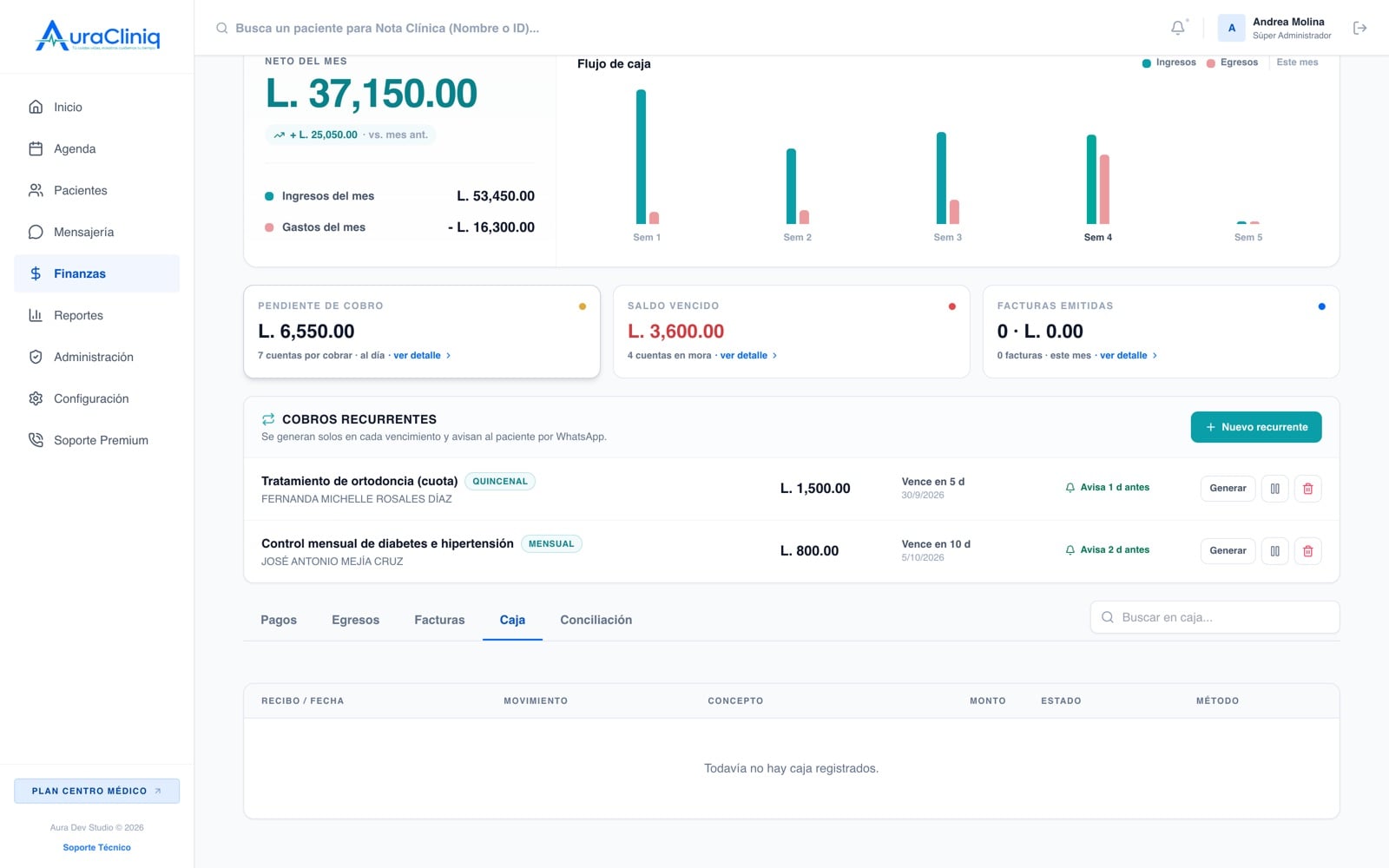1389x868 pixels.
Task: Open Reportes in sidebar
Action: (96, 315)
